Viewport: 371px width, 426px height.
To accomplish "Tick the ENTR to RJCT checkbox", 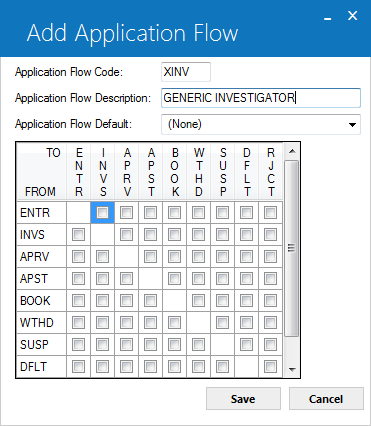I will (x=270, y=213).
